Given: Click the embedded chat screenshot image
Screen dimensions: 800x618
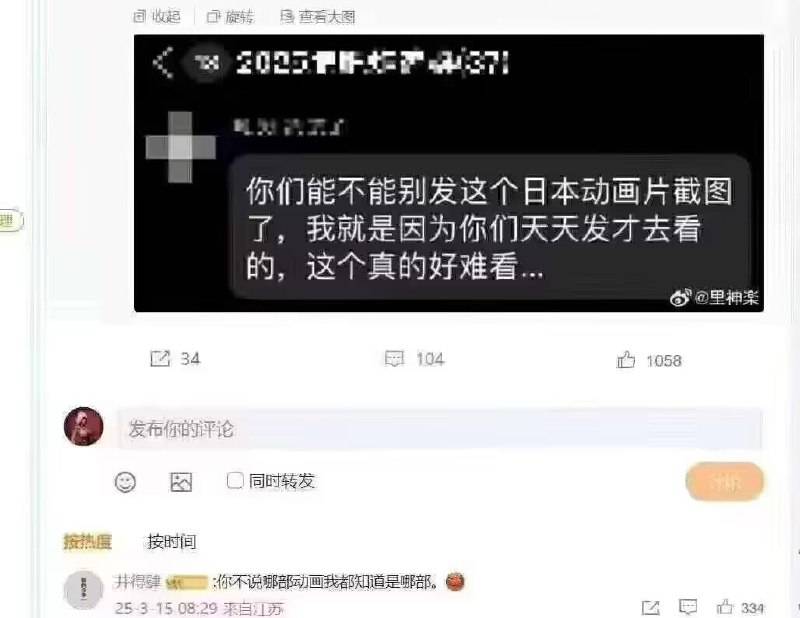Looking at the screenshot, I should tap(449, 173).
